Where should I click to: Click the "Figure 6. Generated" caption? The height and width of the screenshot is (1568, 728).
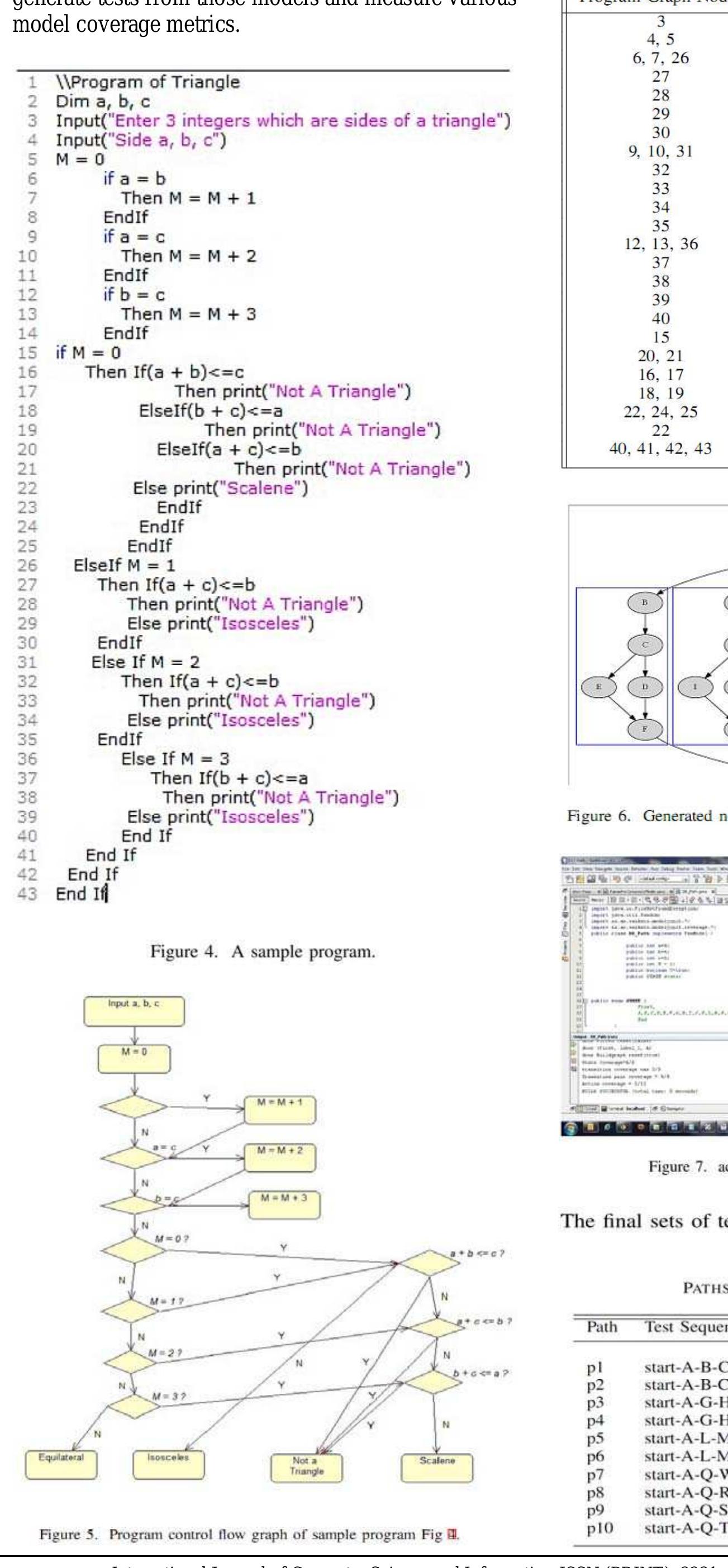[648, 816]
